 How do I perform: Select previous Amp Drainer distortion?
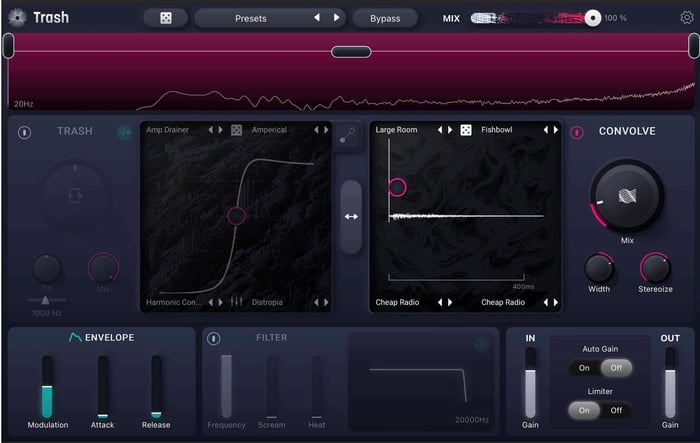(x=210, y=130)
